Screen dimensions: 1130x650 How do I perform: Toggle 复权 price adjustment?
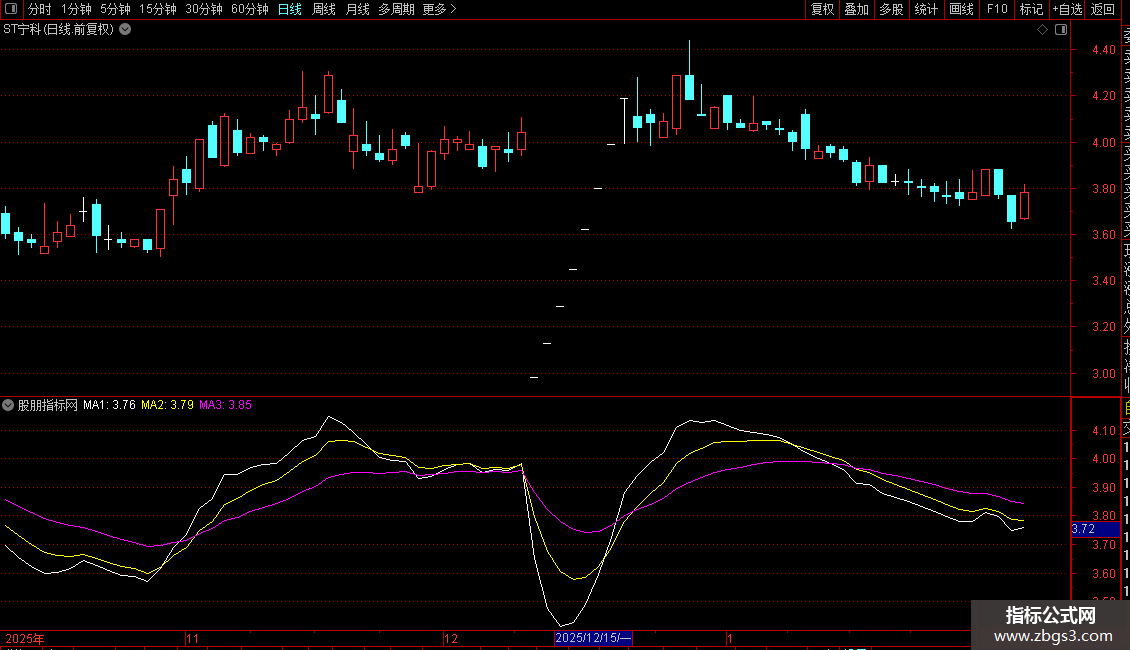tap(822, 9)
